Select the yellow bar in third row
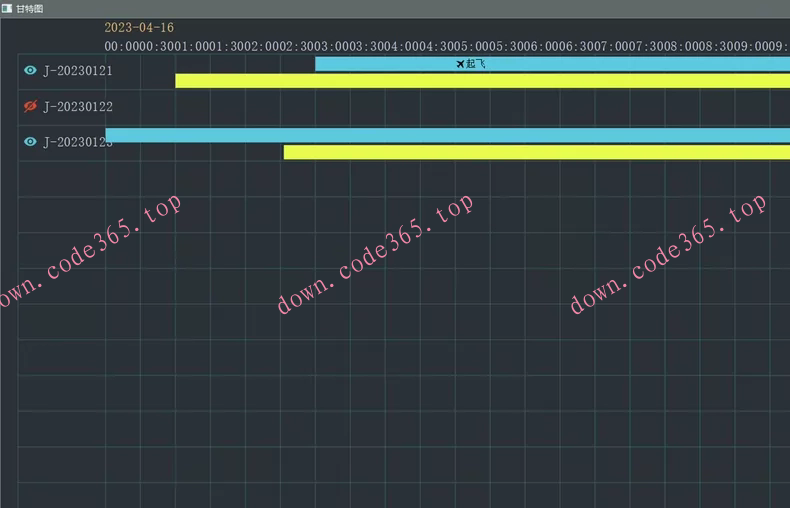Image resolution: width=790 pixels, height=508 pixels. (537, 152)
